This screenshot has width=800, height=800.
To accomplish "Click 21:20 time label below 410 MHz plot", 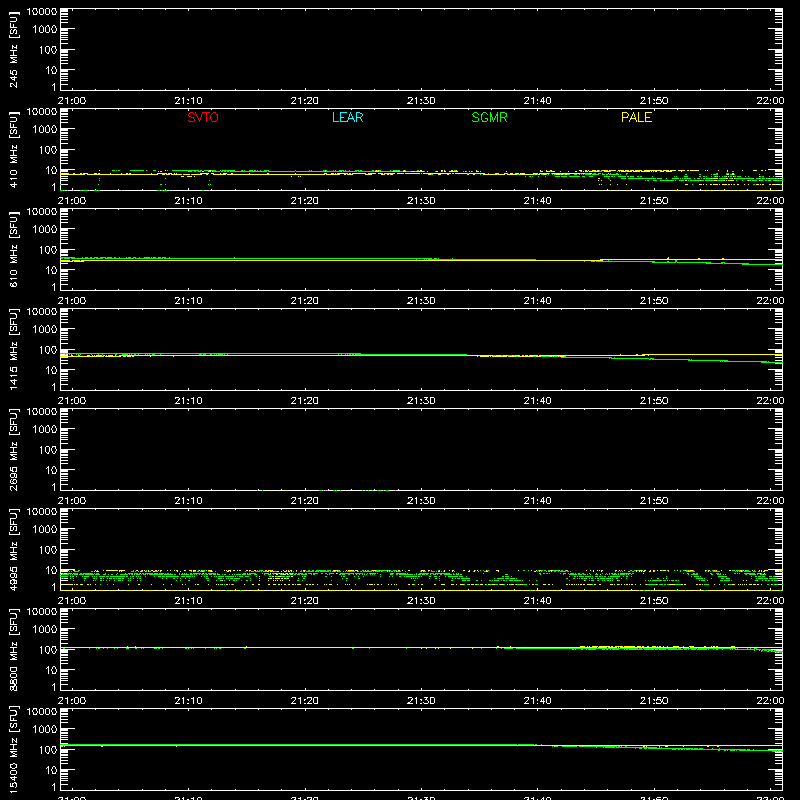I will pyautogui.click(x=305, y=201).
